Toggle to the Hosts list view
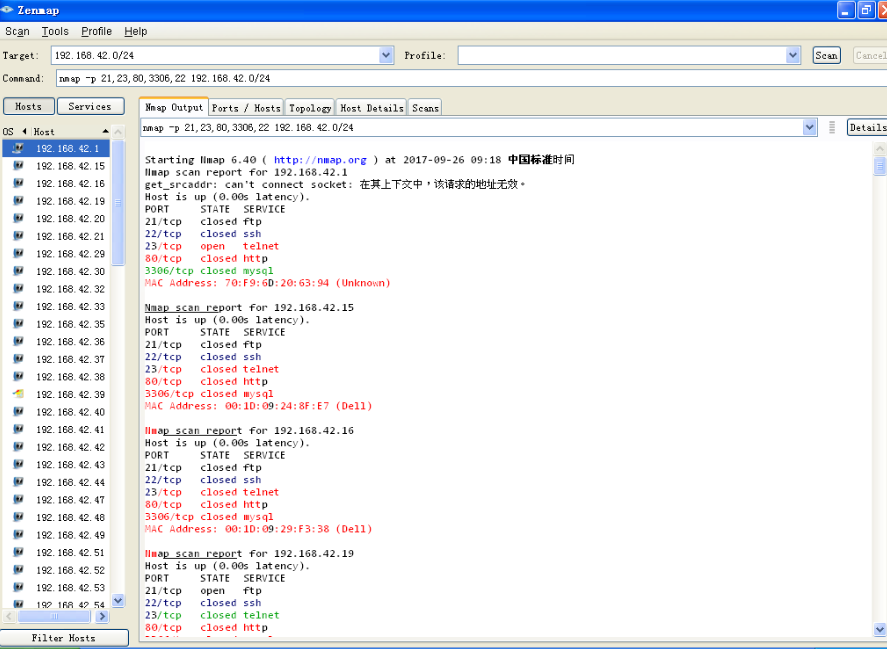Screen dimensions: 887x649 (x=28, y=106)
